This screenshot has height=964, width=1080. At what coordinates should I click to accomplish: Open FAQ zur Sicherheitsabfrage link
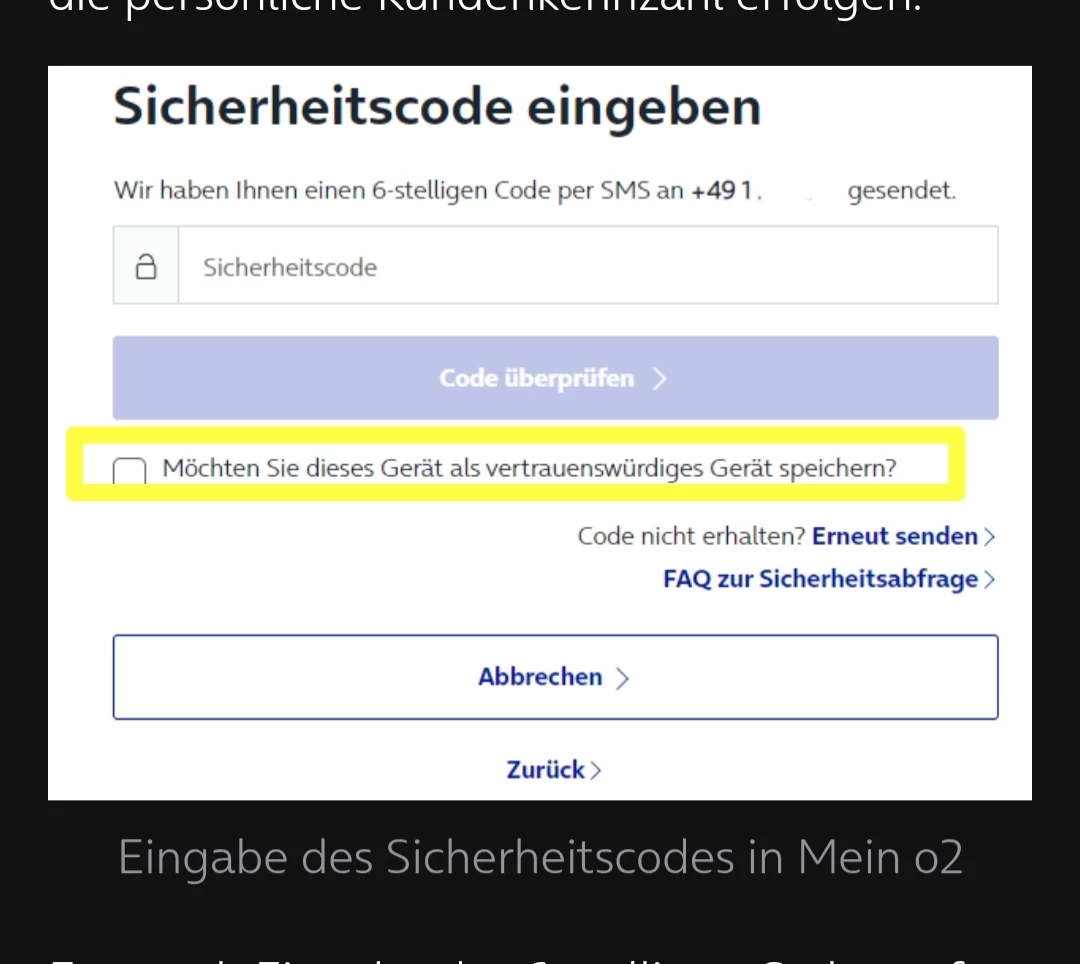tap(820, 579)
